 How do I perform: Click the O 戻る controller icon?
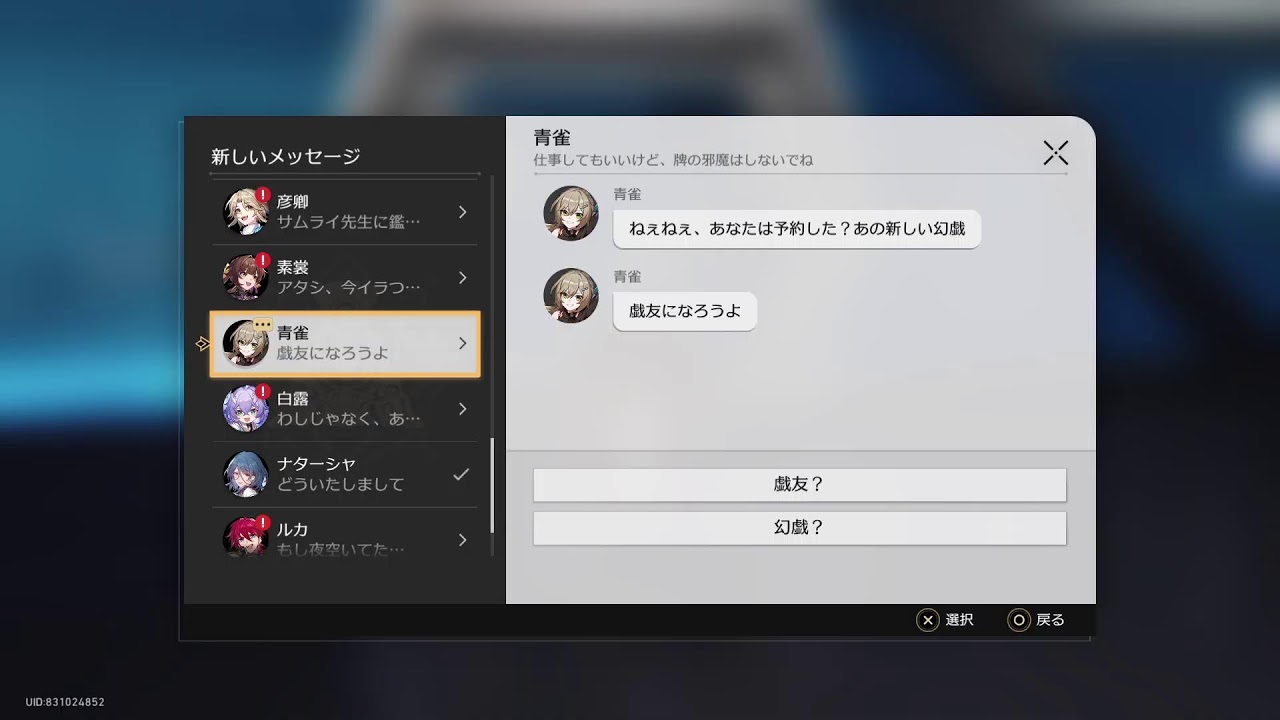[1019, 620]
